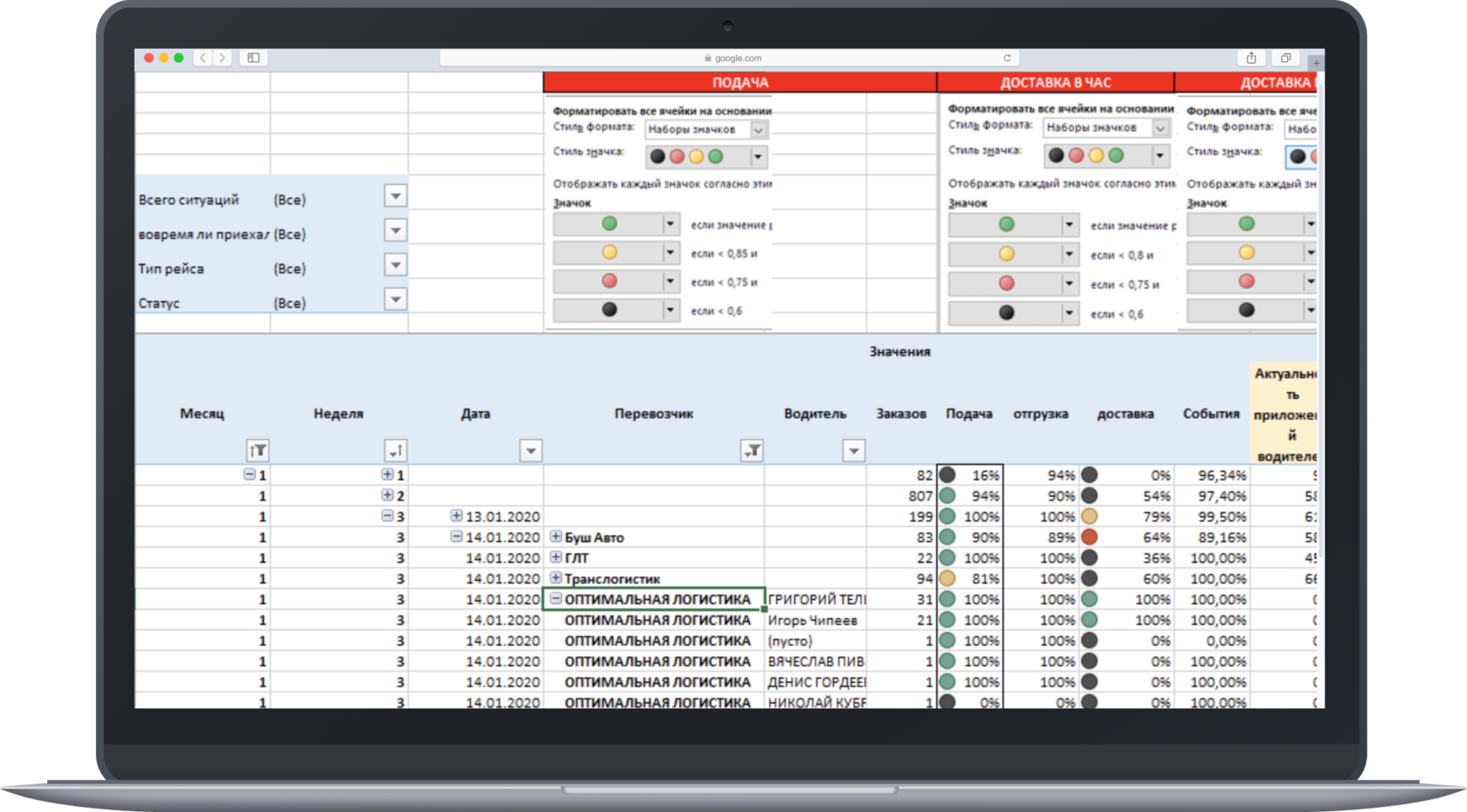Open black icon dropdown in ПОДАЧА rules

(671, 310)
